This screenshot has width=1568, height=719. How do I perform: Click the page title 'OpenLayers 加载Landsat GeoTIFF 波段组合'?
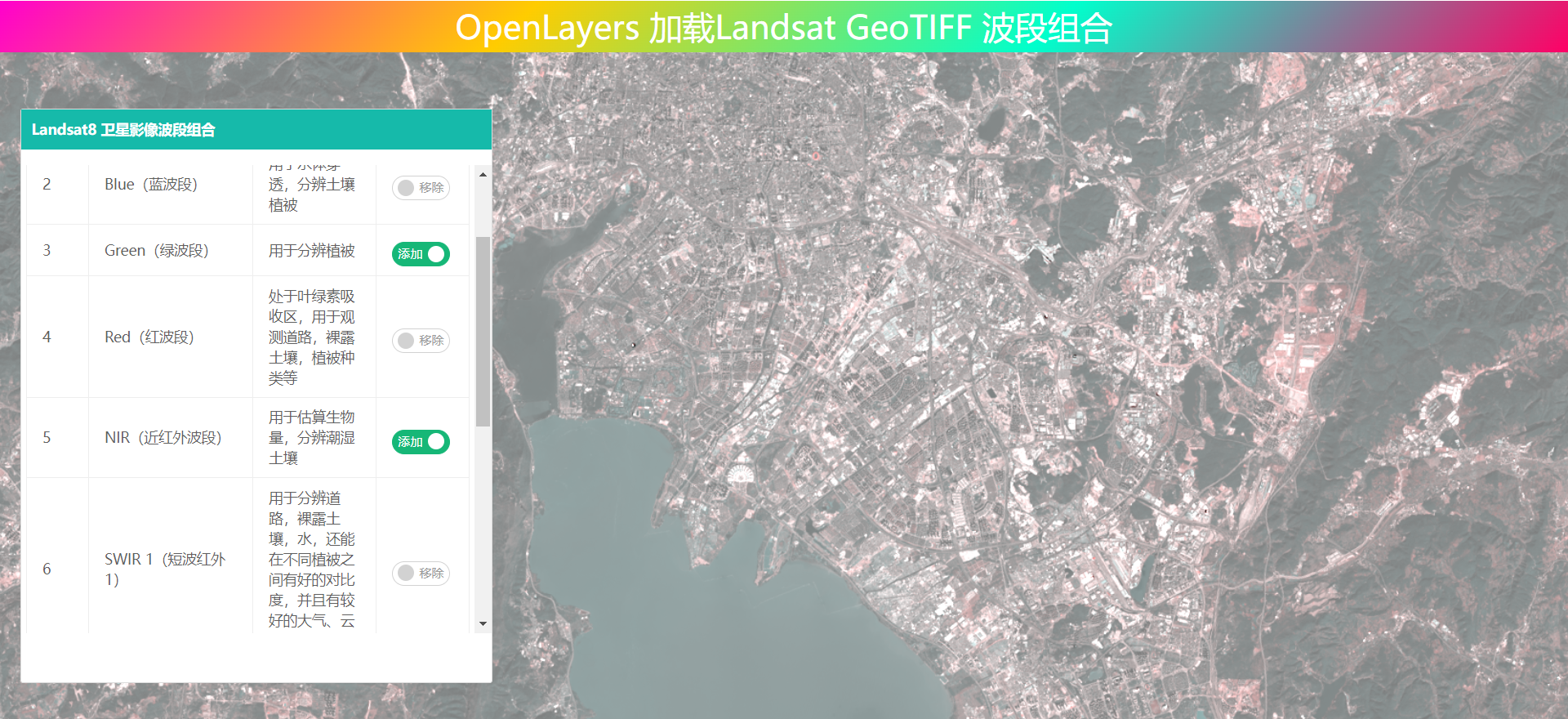tap(784, 28)
